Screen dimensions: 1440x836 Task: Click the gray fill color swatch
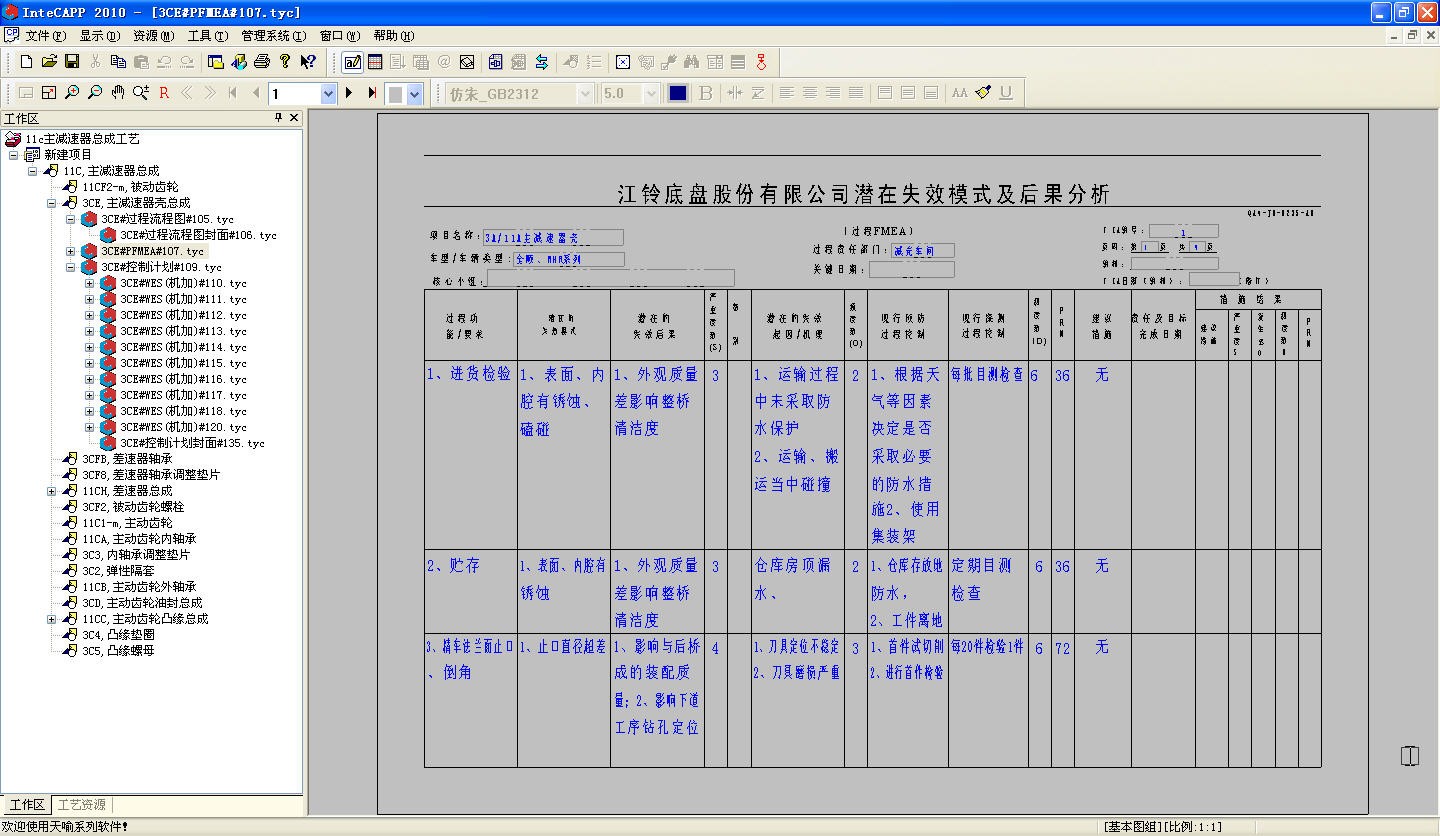pyautogui.click(x=396, y=93)
